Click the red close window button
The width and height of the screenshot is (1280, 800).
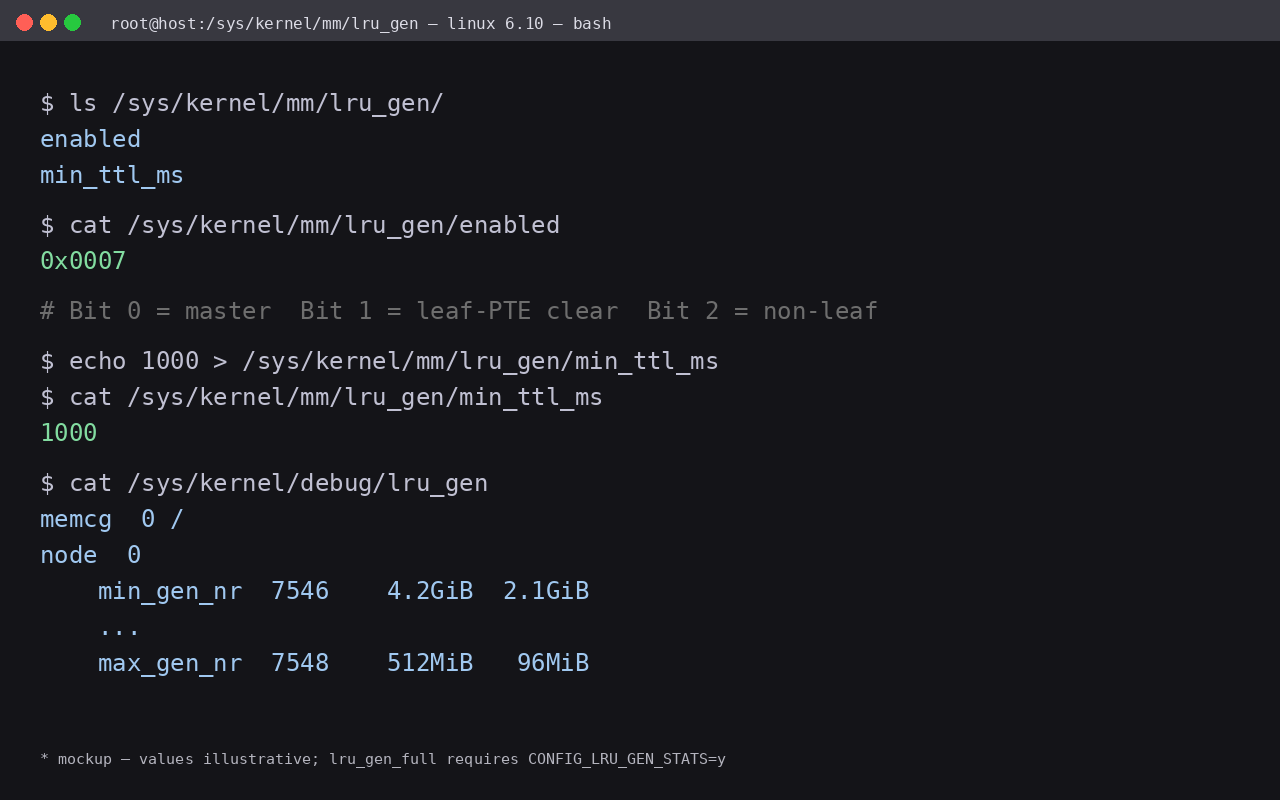(x=24, y=23)
